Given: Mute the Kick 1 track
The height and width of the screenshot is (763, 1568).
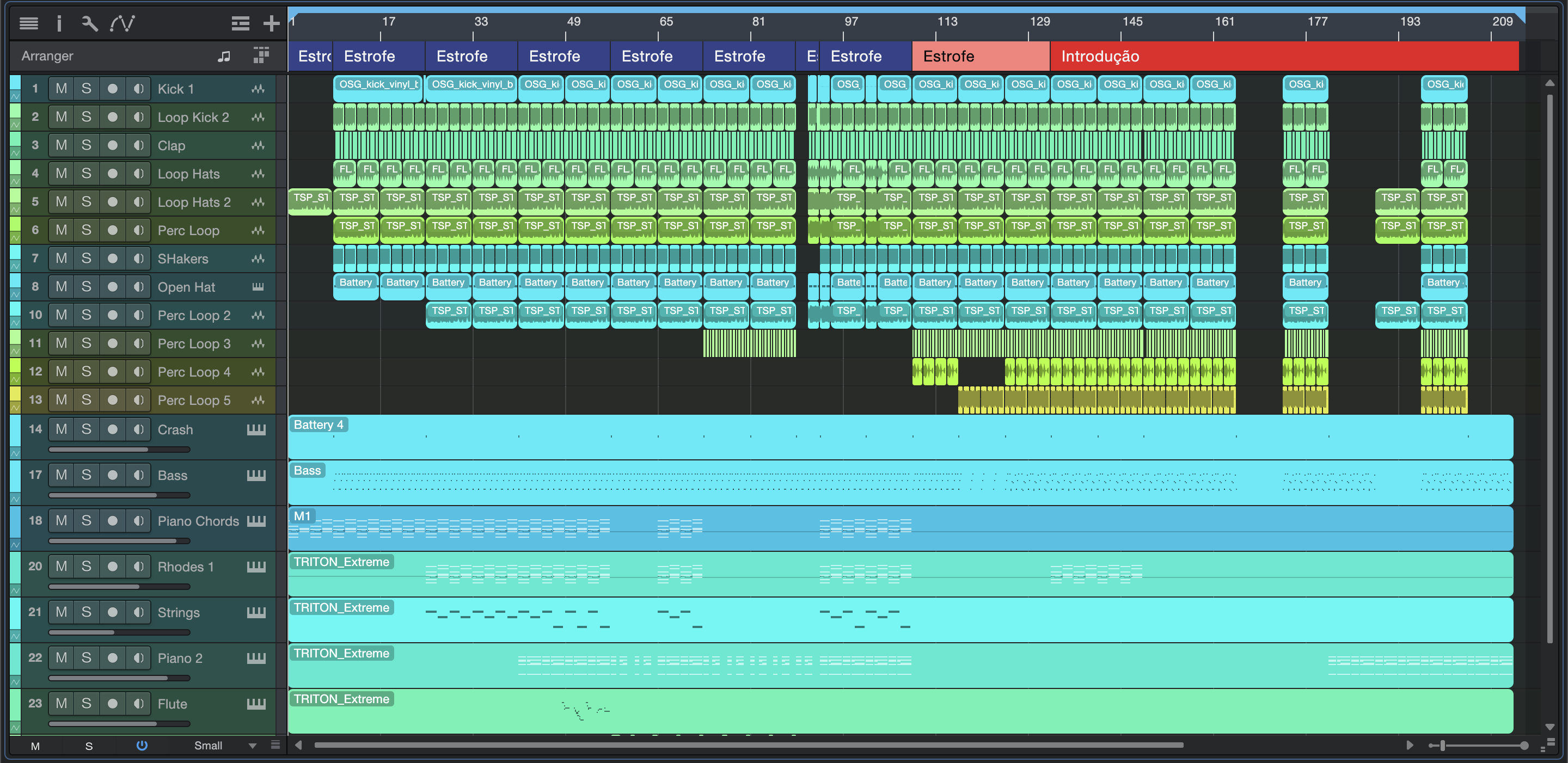Looking at the screenshot, I should coord(62,89).
